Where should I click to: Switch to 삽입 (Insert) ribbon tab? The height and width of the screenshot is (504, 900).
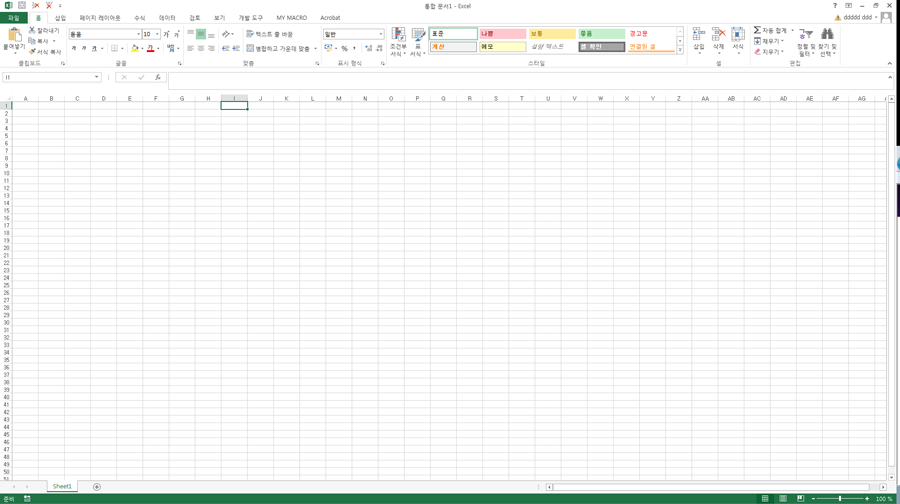(60, 18)
